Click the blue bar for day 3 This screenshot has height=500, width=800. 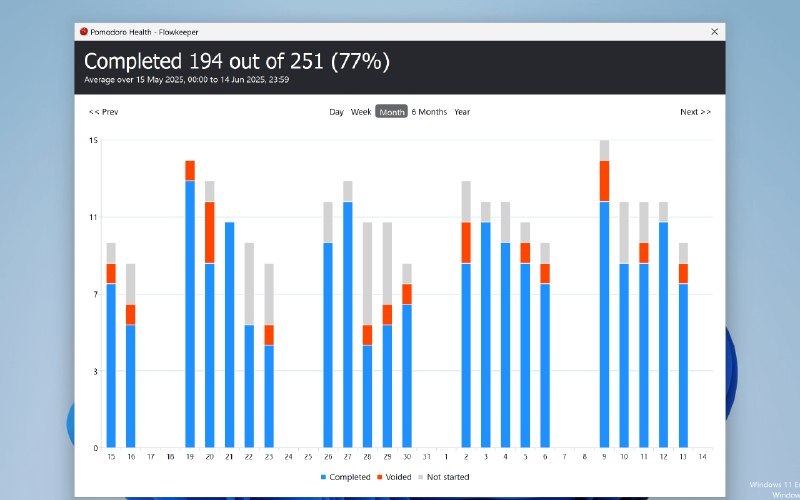pos(486,335)
